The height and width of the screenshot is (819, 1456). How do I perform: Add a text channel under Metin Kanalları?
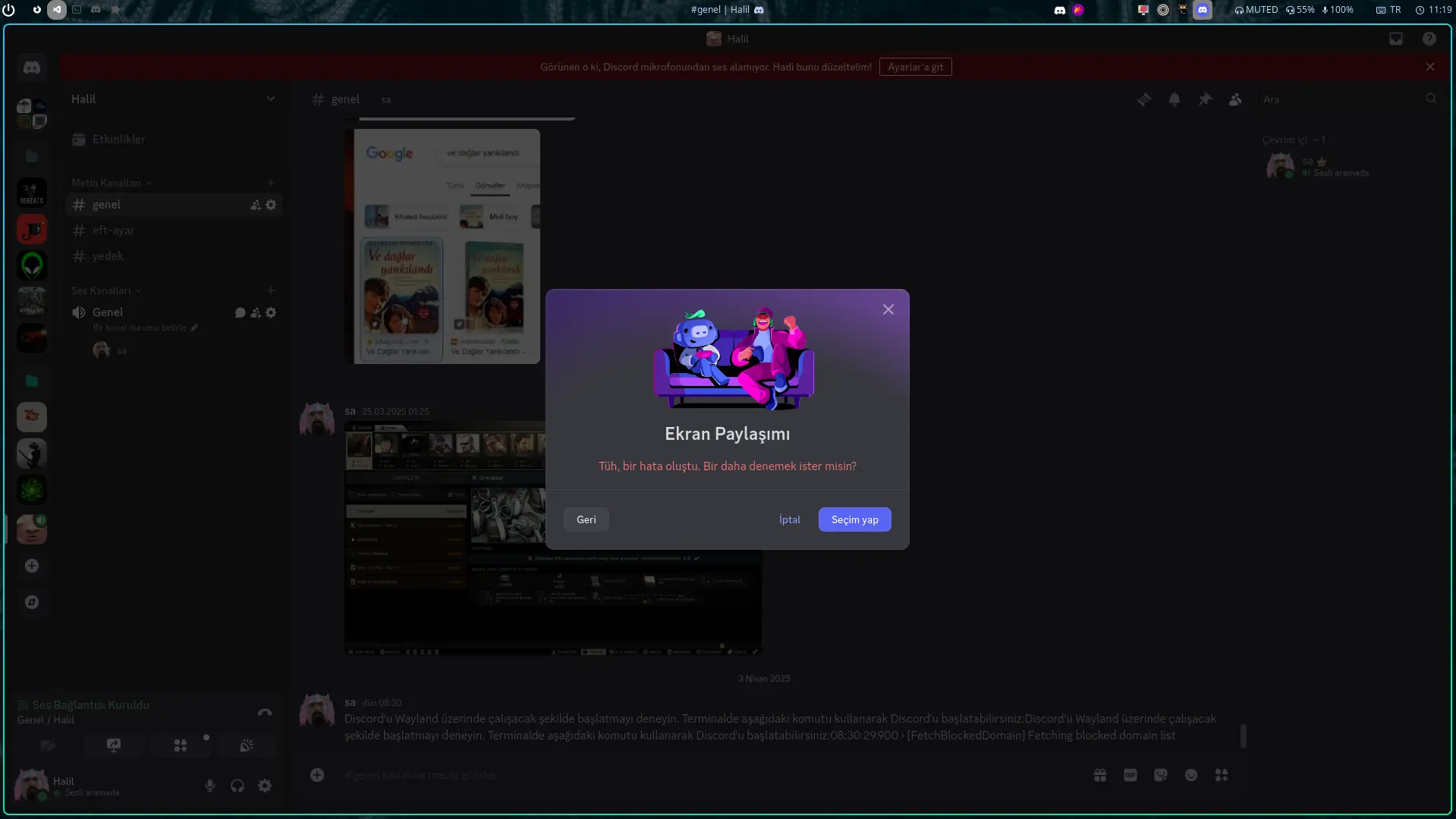[x=271, y=183]
